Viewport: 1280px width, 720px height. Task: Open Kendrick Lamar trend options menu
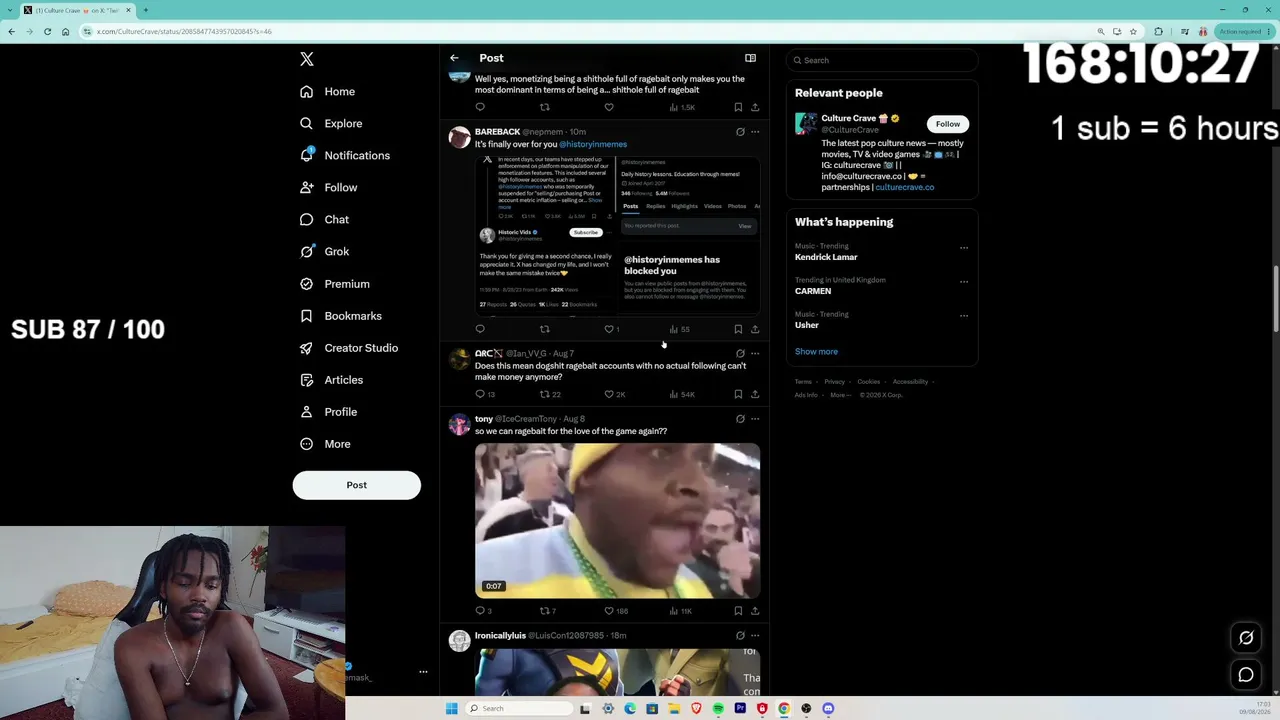[x=964, y=248]
